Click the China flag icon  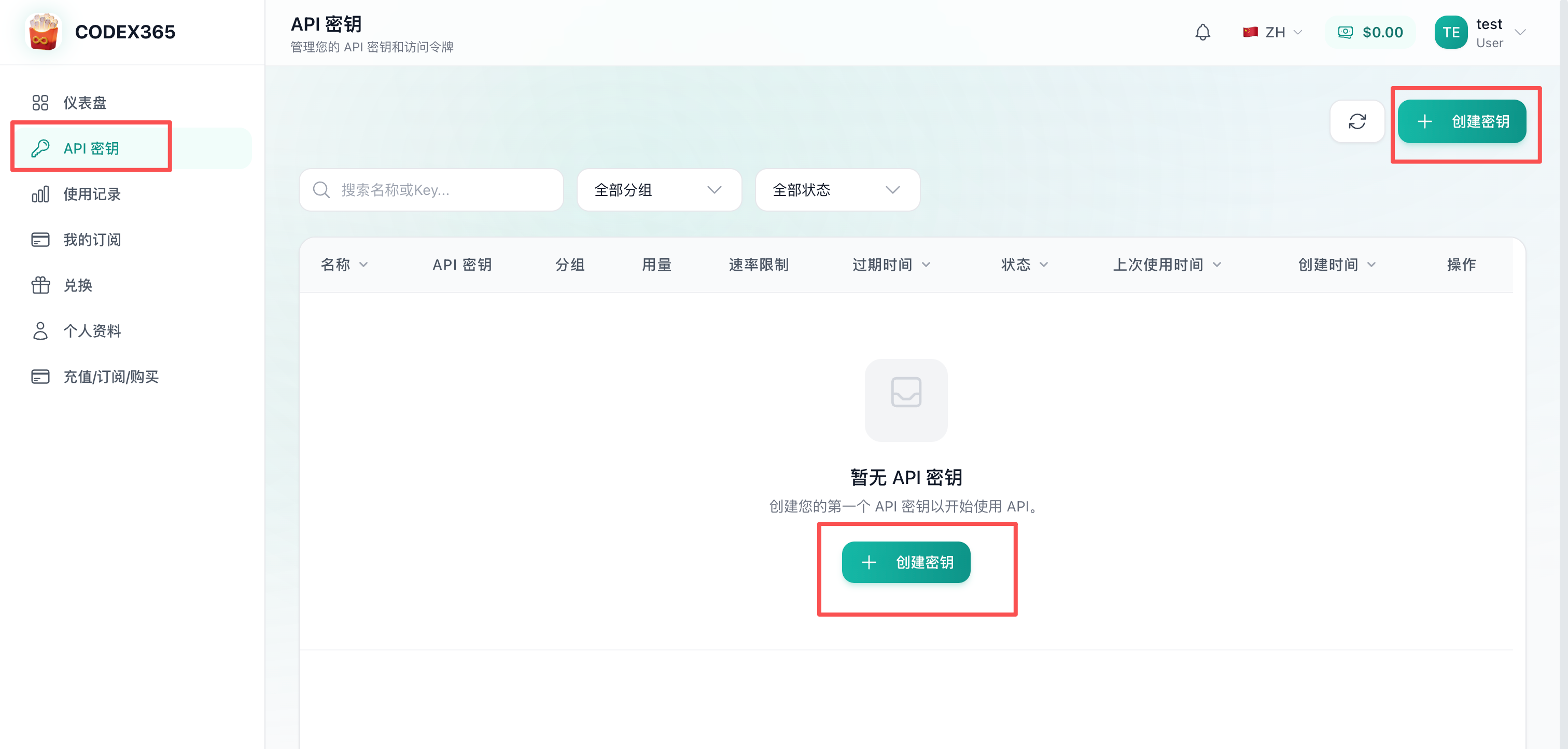pyautogui.click(x=1250, y=32)
